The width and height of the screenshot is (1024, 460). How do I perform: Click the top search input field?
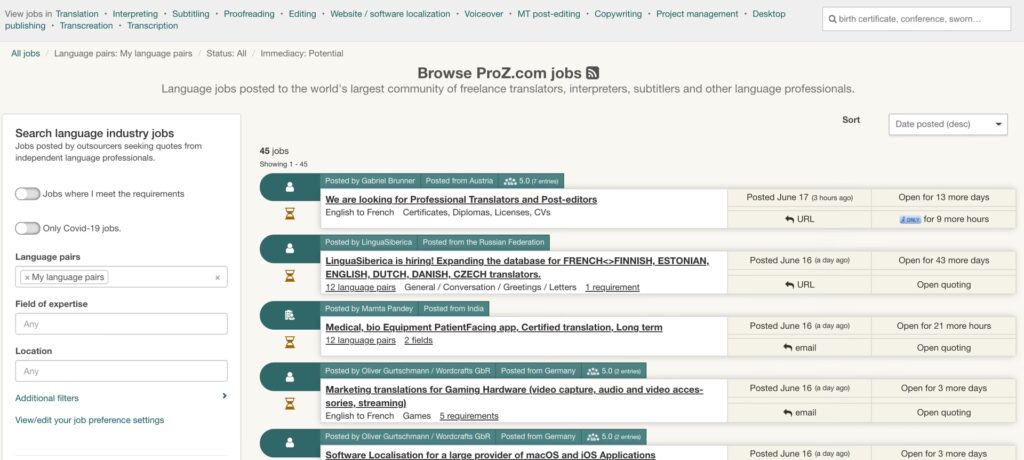pyautogui.click(x=916, y=19)
